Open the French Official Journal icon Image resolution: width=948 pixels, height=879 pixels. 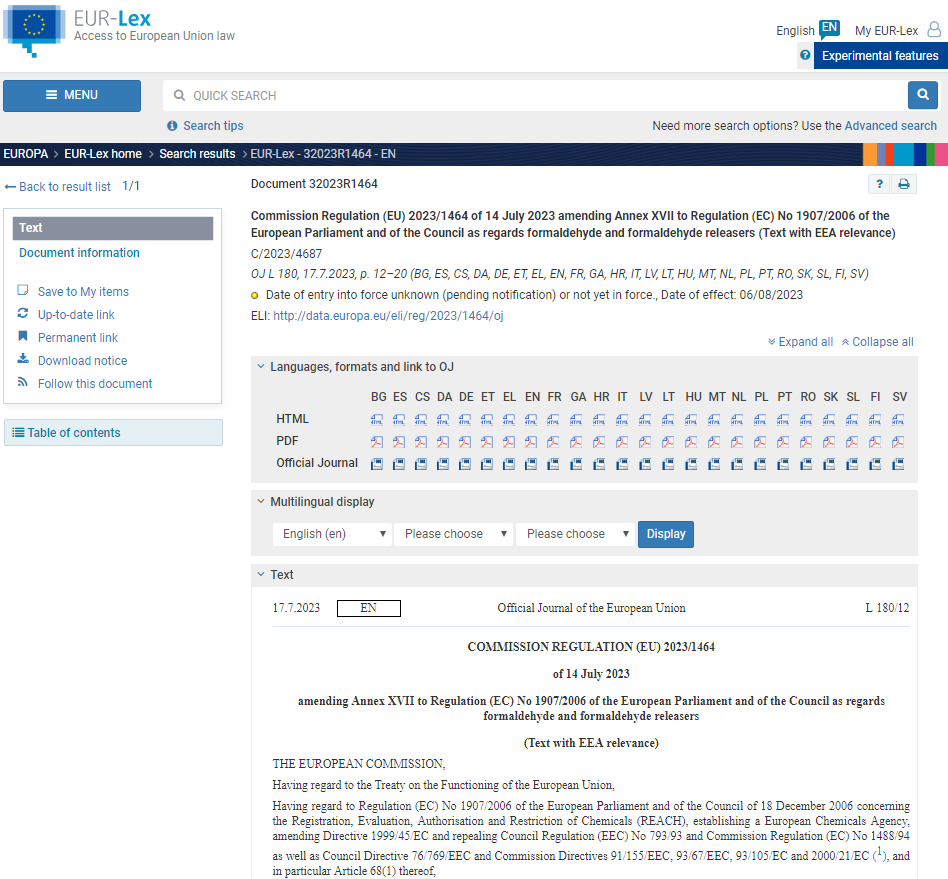[x=554, y=464]
